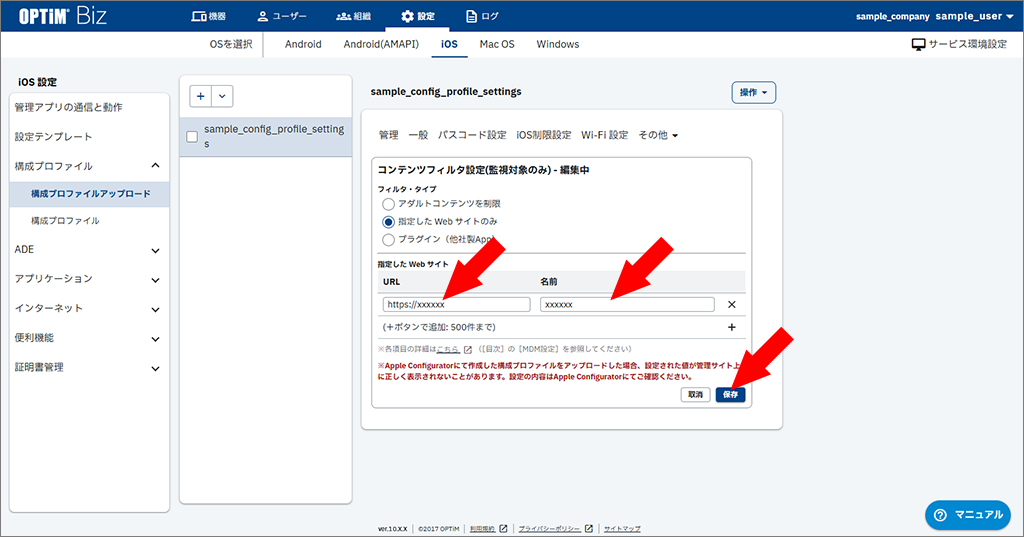
Task: Click the 取消 cancel button
Action: [x=696, y=395]
